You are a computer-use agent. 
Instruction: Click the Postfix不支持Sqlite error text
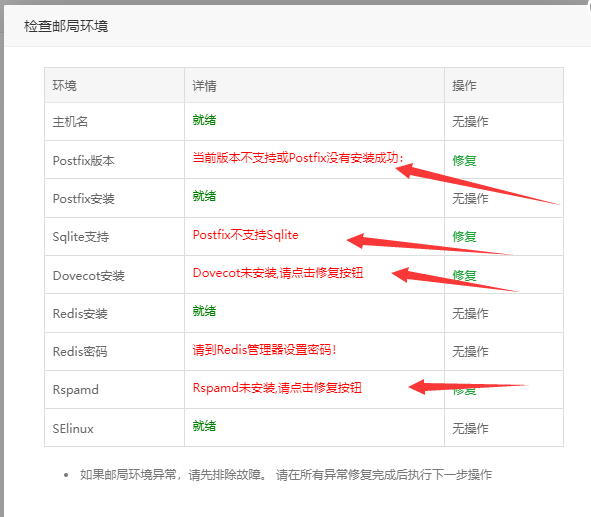pos(245,235)
